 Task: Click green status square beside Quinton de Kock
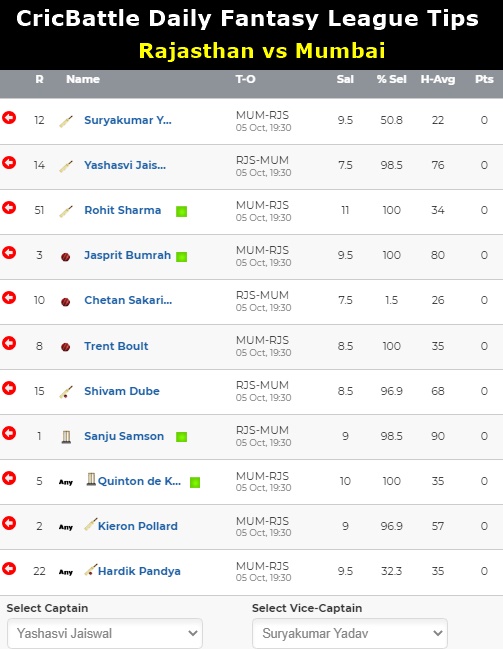click(195, 482)
